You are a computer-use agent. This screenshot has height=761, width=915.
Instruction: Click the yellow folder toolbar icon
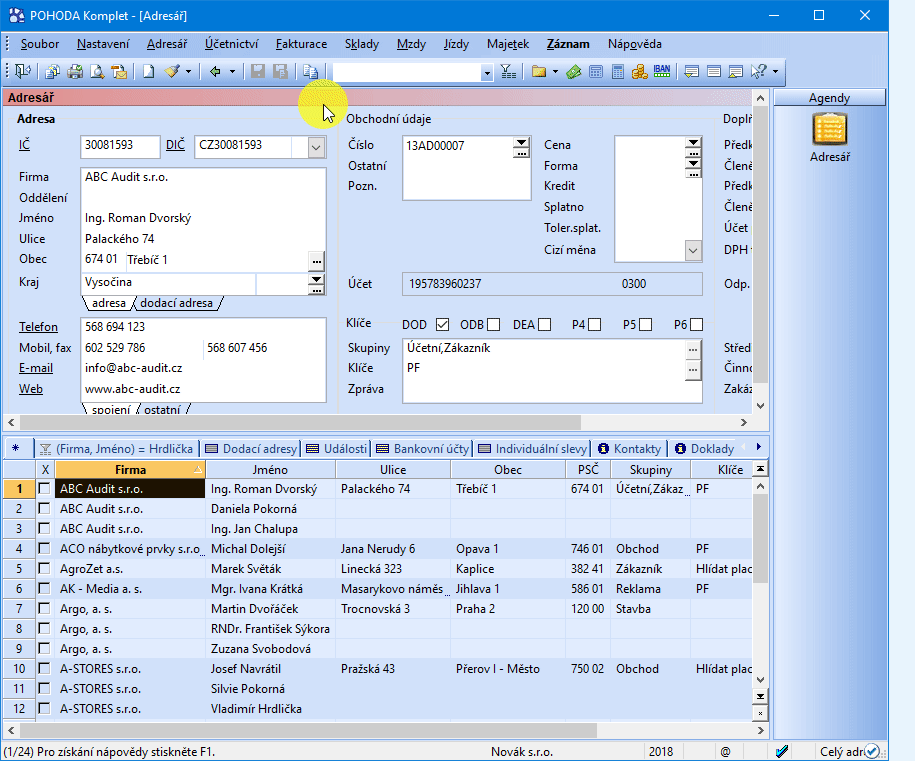tap(539, 72)
